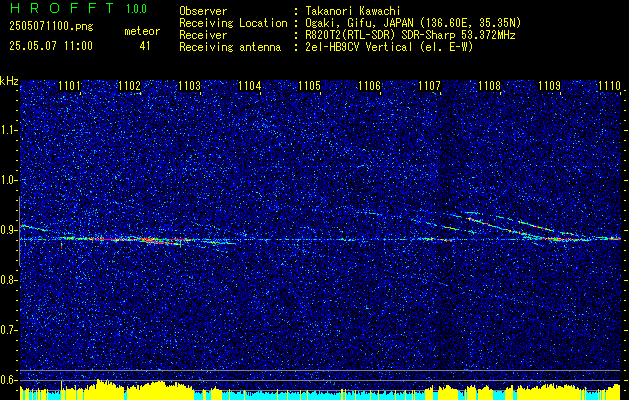The height and width of the screenshot is (400, 629).
Task: Click the 0.7 frequency axis label
Action: (x=8, y=330)
